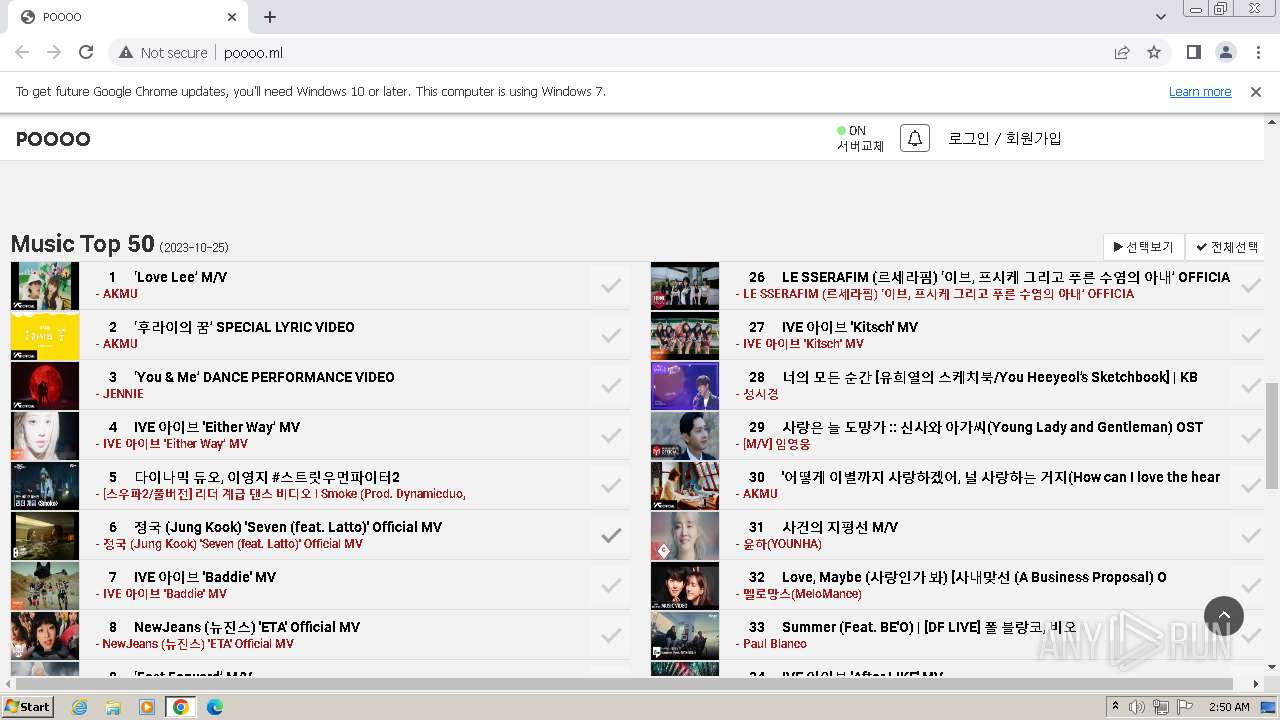This screenshot has height=720, width=1280.
Task: Uncheck Jung Kook 'Seven' row checkmark
Action: [x=611, y=535]
